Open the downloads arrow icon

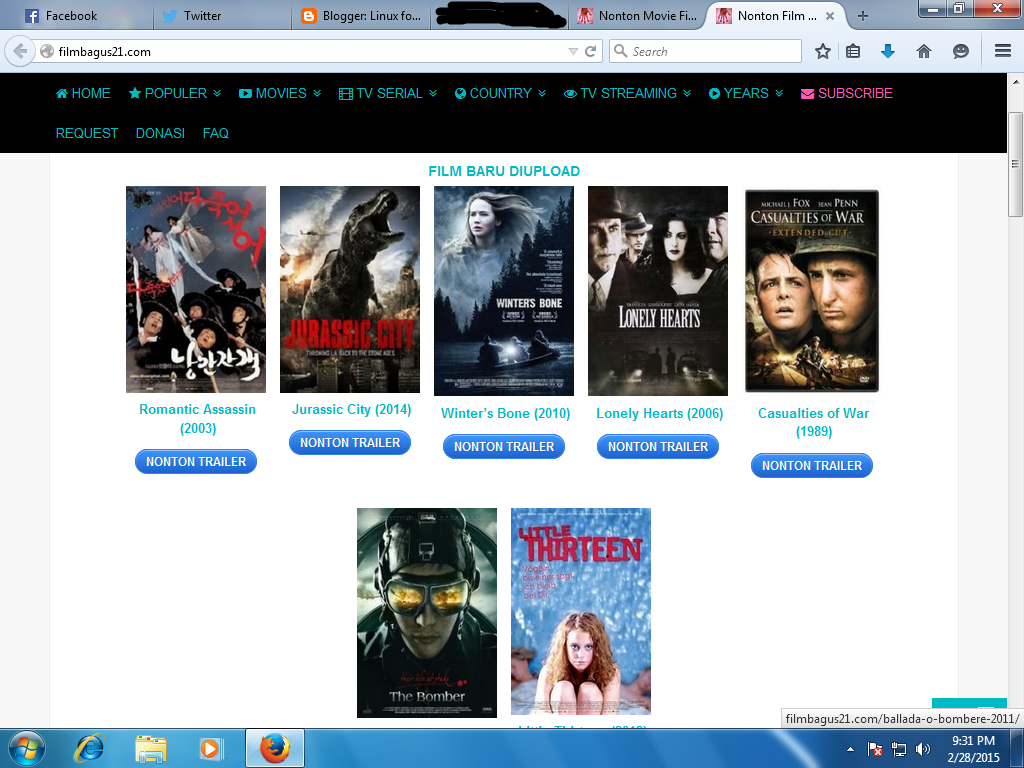coord(888,51)
